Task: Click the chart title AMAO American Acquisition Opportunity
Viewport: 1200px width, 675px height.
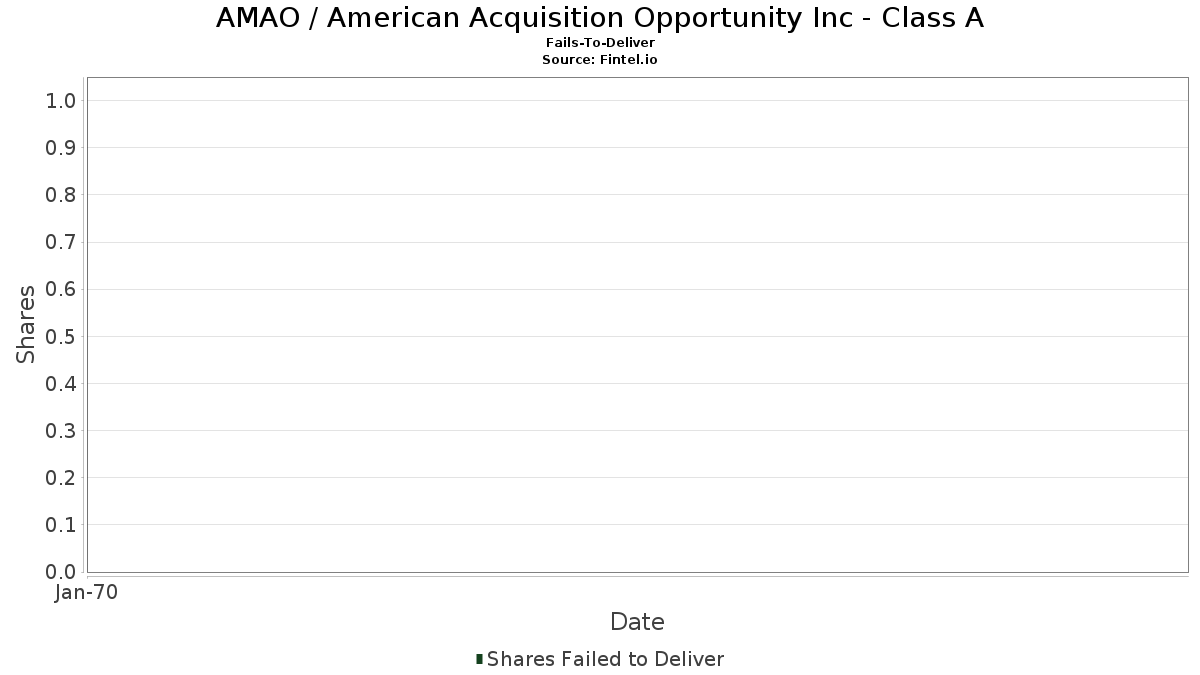Action: coord(600,18)
